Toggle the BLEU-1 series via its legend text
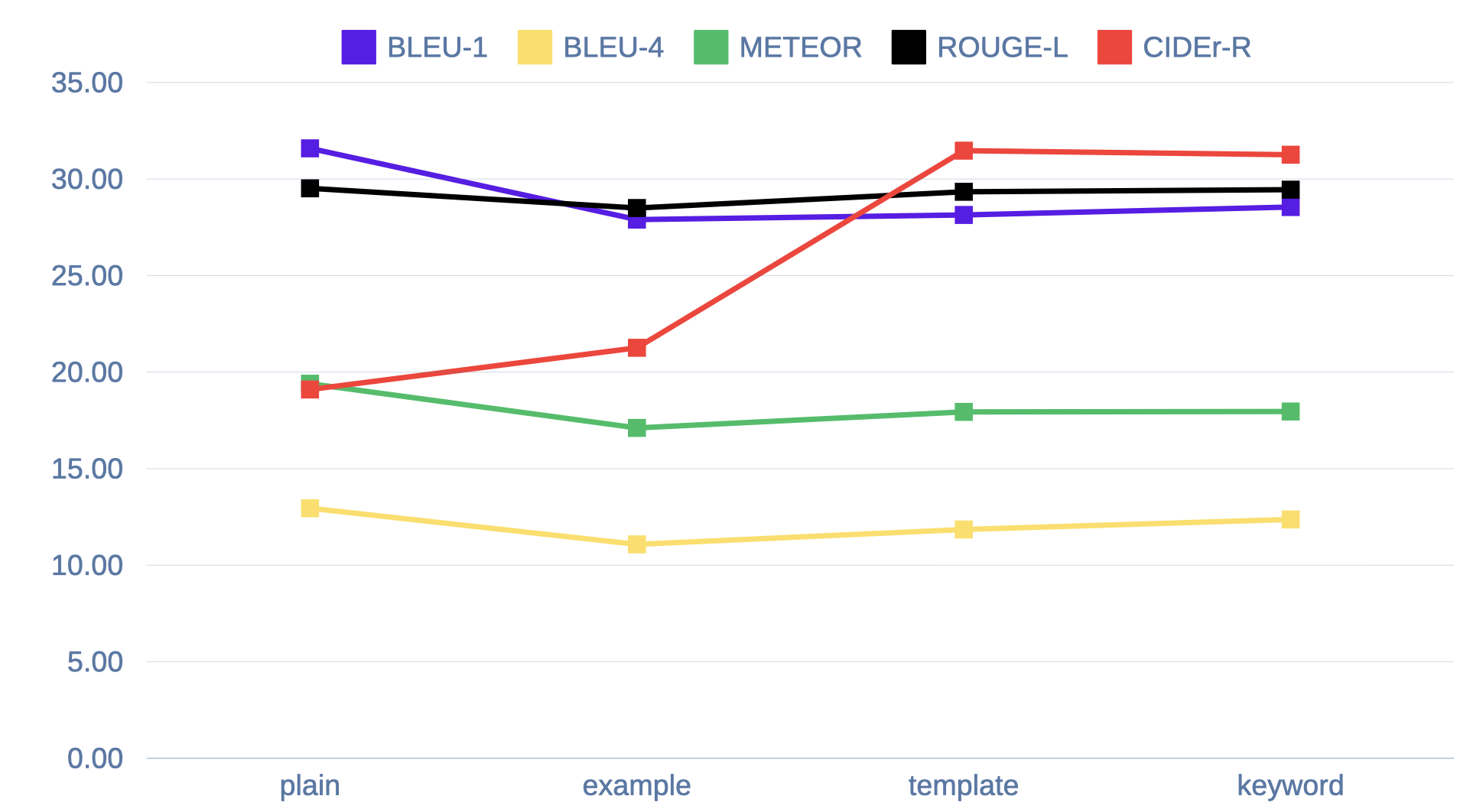This screenshot has width=1470, height=812. click(437, 47)
